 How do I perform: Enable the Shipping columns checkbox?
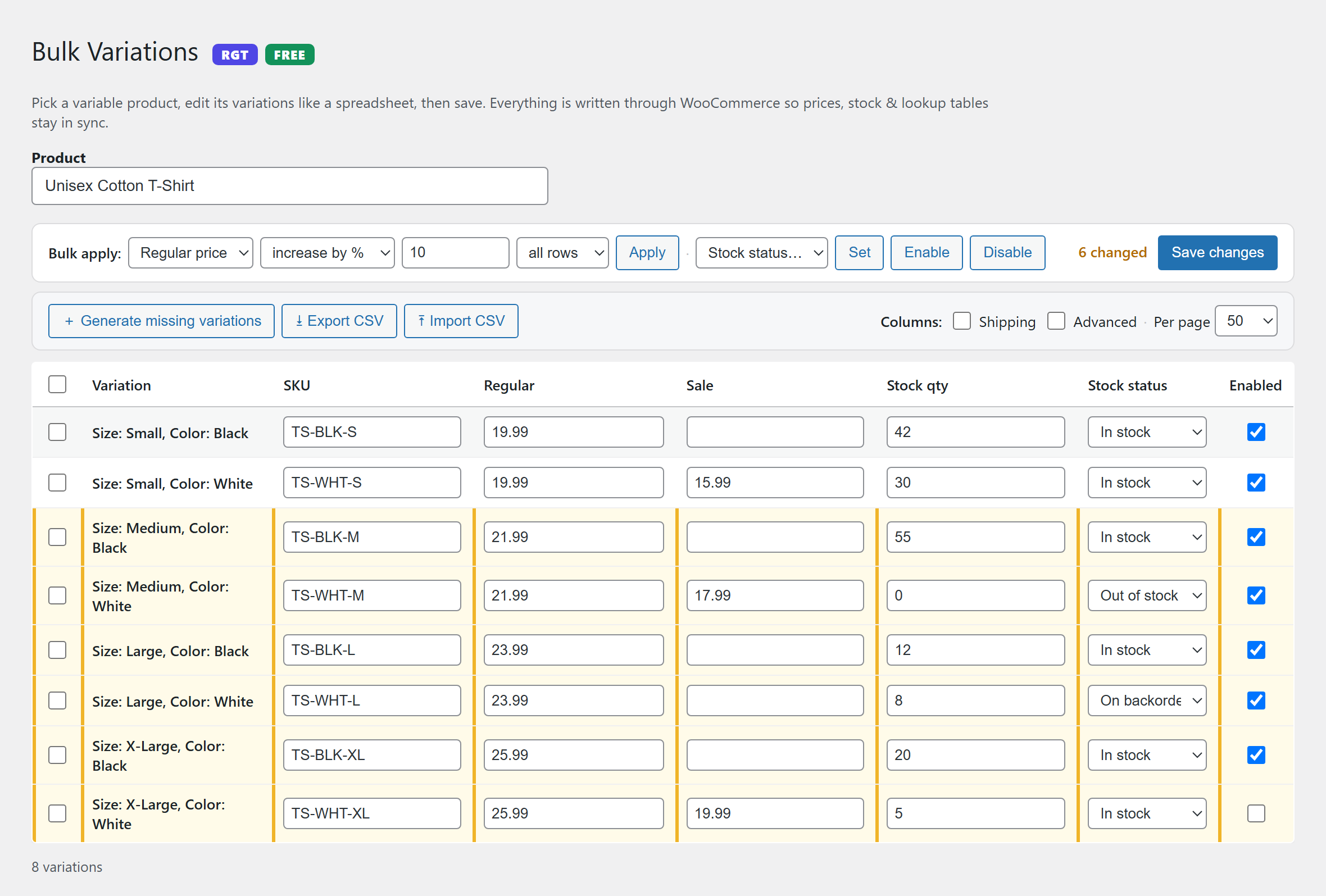[961, 321]
